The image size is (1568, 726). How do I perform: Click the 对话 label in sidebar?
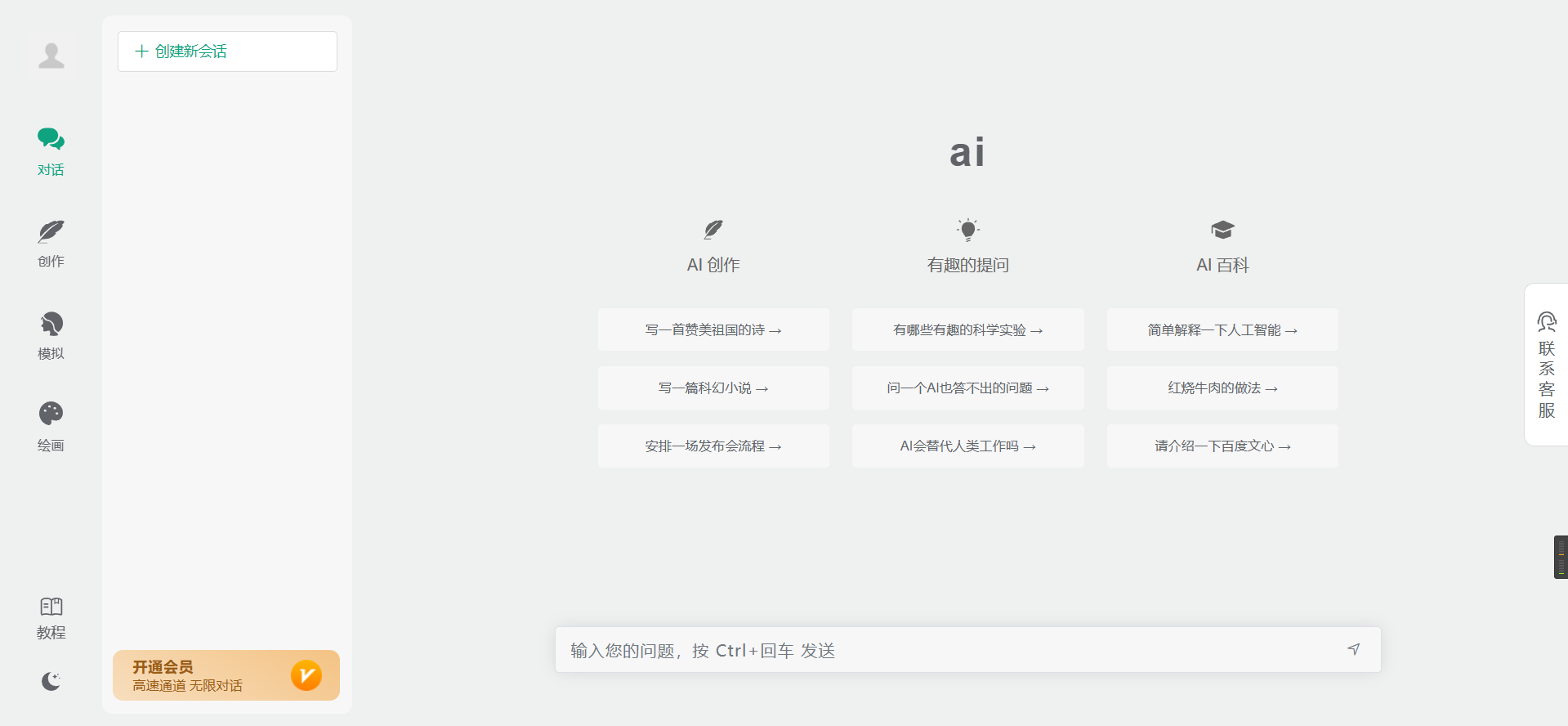[51, 170]
